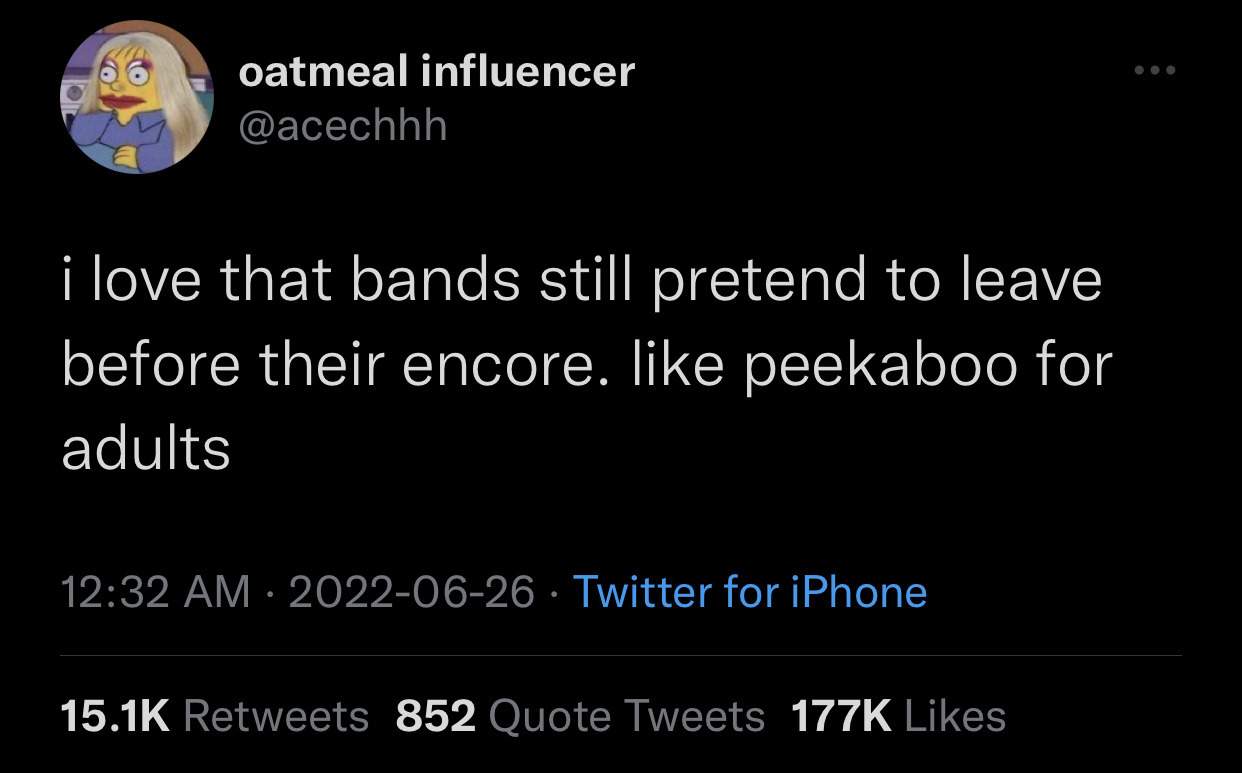Click the 177K like count number
This screenshot has height=773, width=1242.
tap(840, 716)
